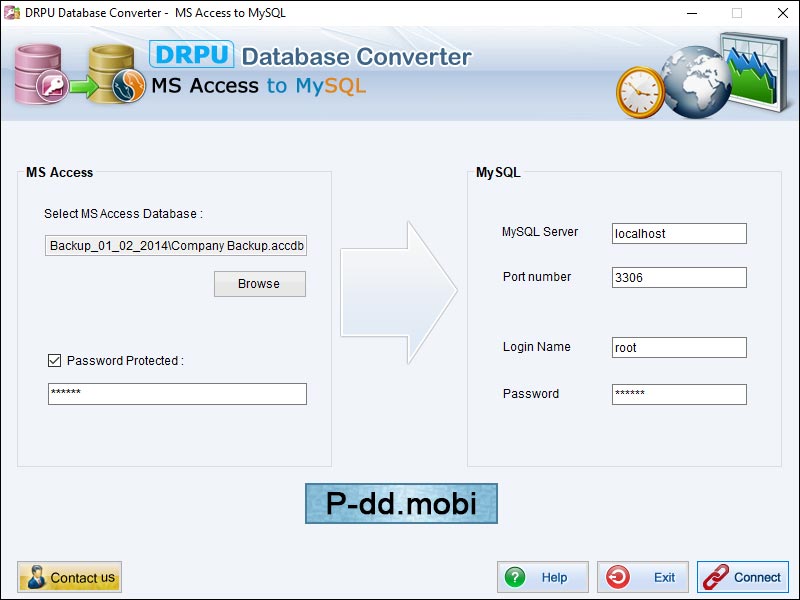This screenshot has width=800, height=600.
Task: Click the Browse button
Action: [x=259, y=284]
